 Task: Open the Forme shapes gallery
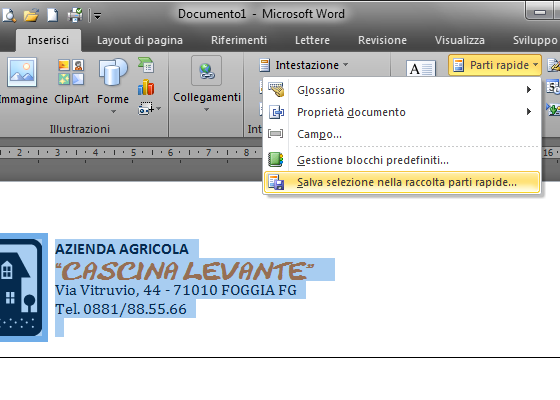click(113, 86)
